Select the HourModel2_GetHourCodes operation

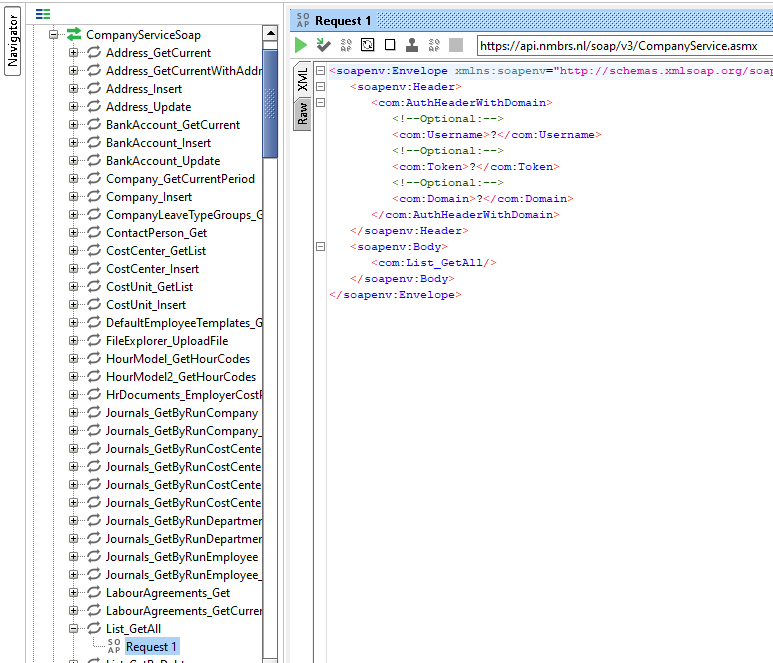pos(181,377)
